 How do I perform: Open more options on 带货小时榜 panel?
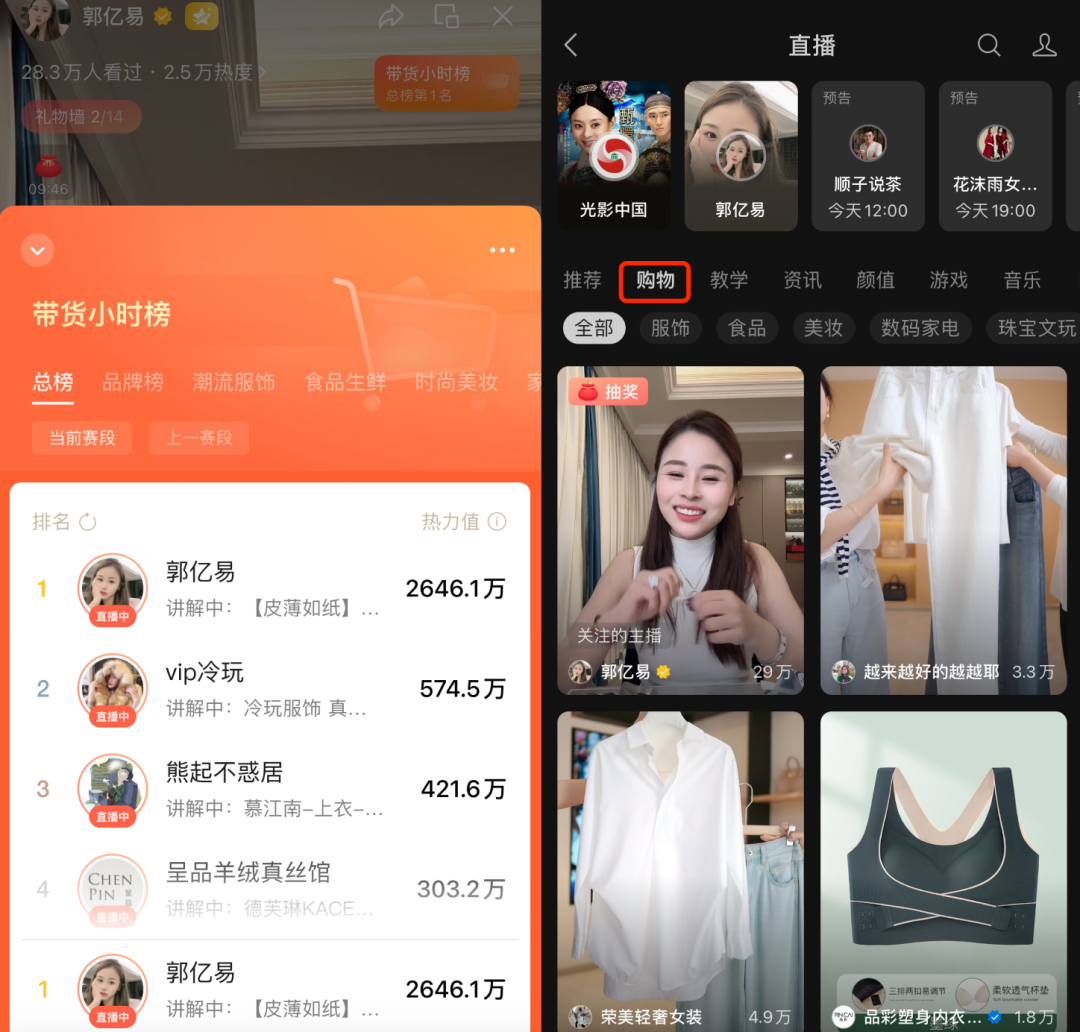(x=502, y=250)
